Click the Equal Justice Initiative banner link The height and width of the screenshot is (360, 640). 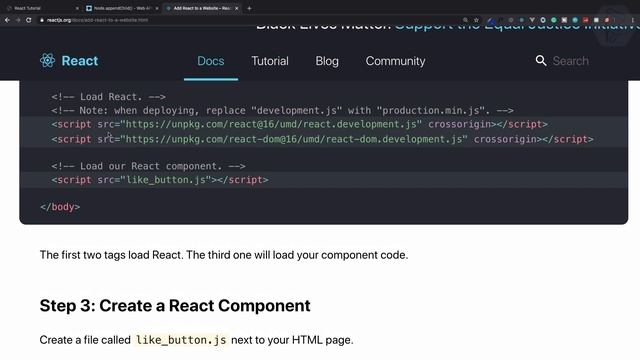517,27
